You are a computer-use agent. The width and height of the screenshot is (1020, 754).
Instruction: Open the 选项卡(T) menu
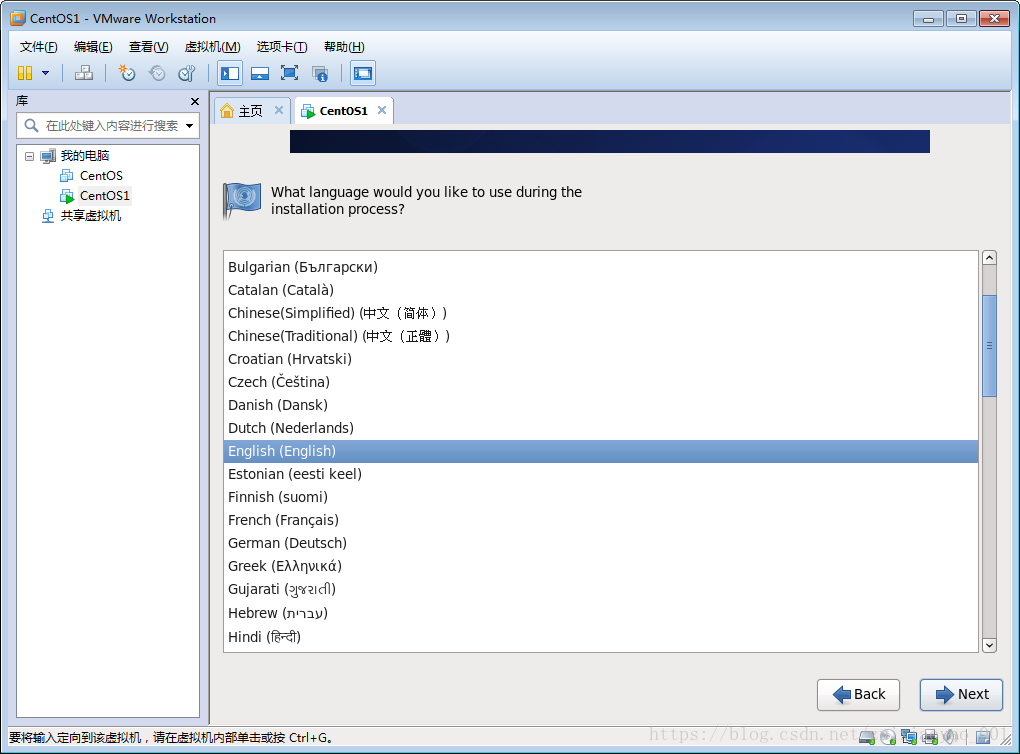point(282,47)
